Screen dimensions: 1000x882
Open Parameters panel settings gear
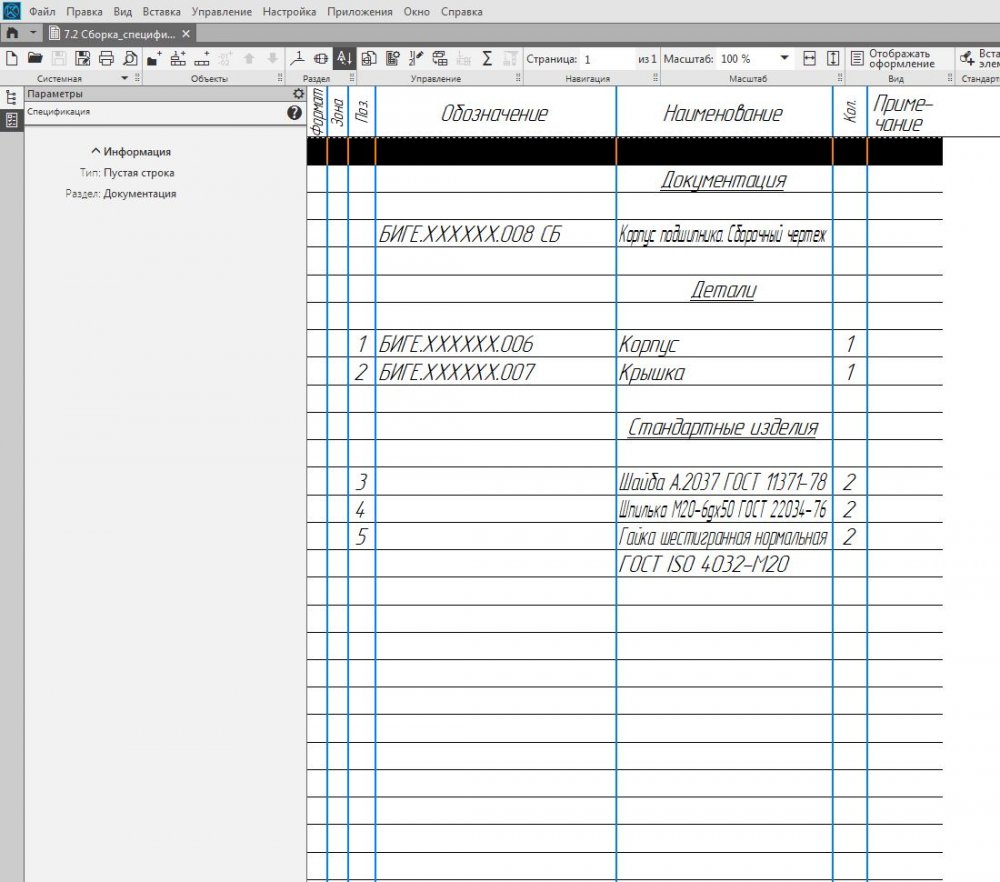[x=297, y=94]
